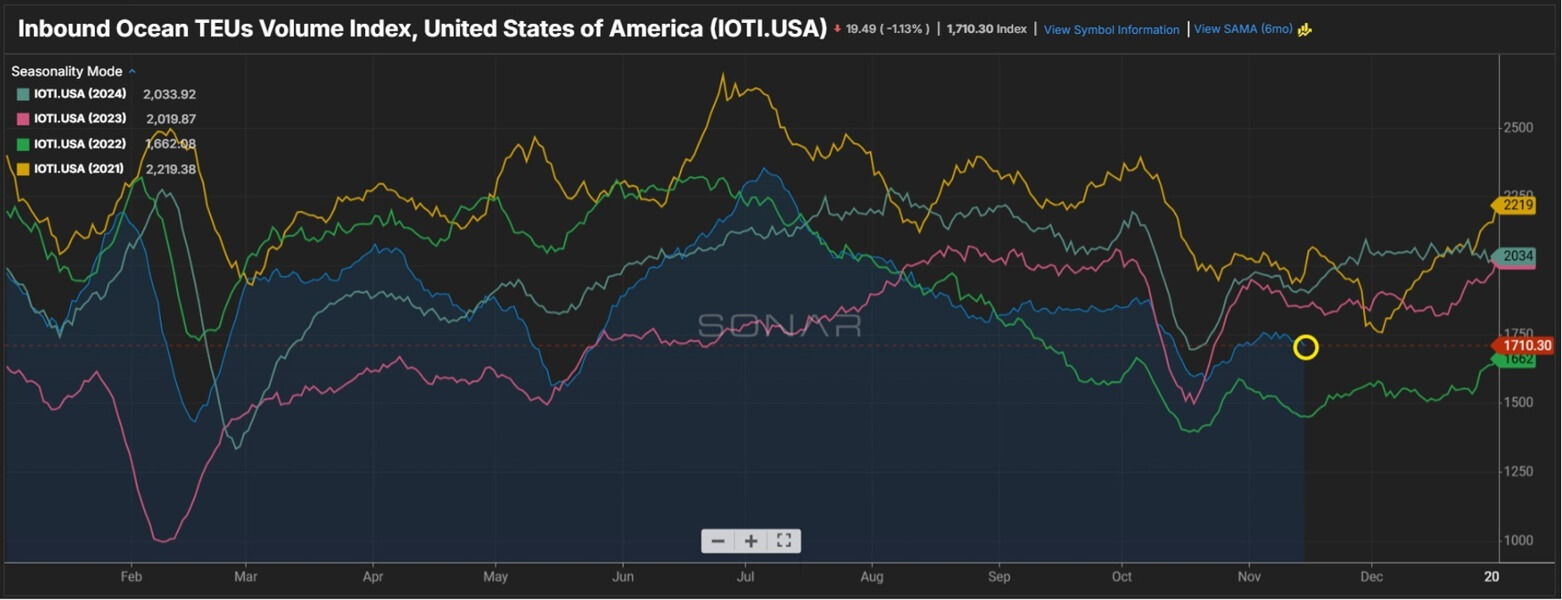Click the 20 date label at bottom right

click(1492, 577)
